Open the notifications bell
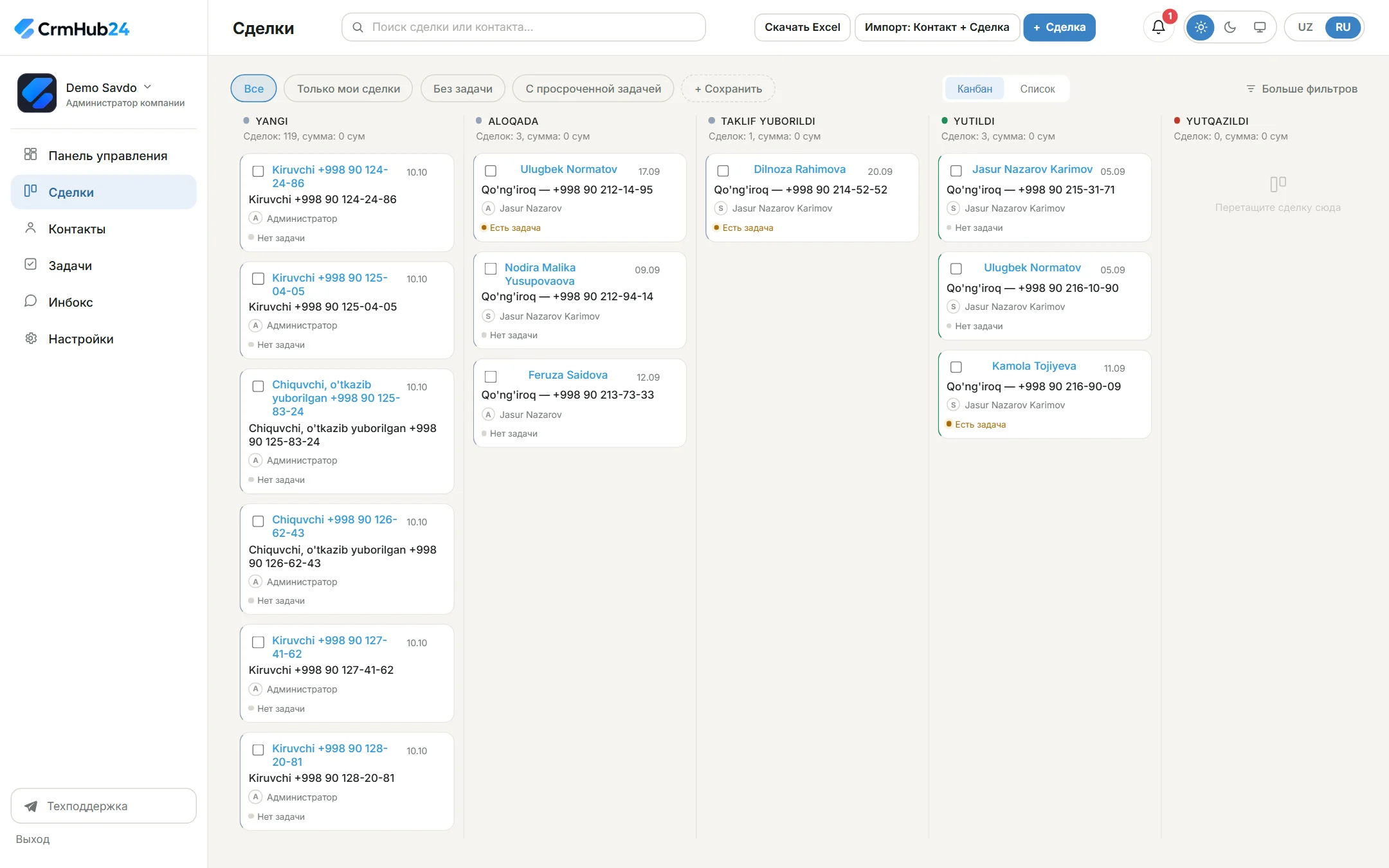This screenshot has width=1389, height=868. [1158, 27]
